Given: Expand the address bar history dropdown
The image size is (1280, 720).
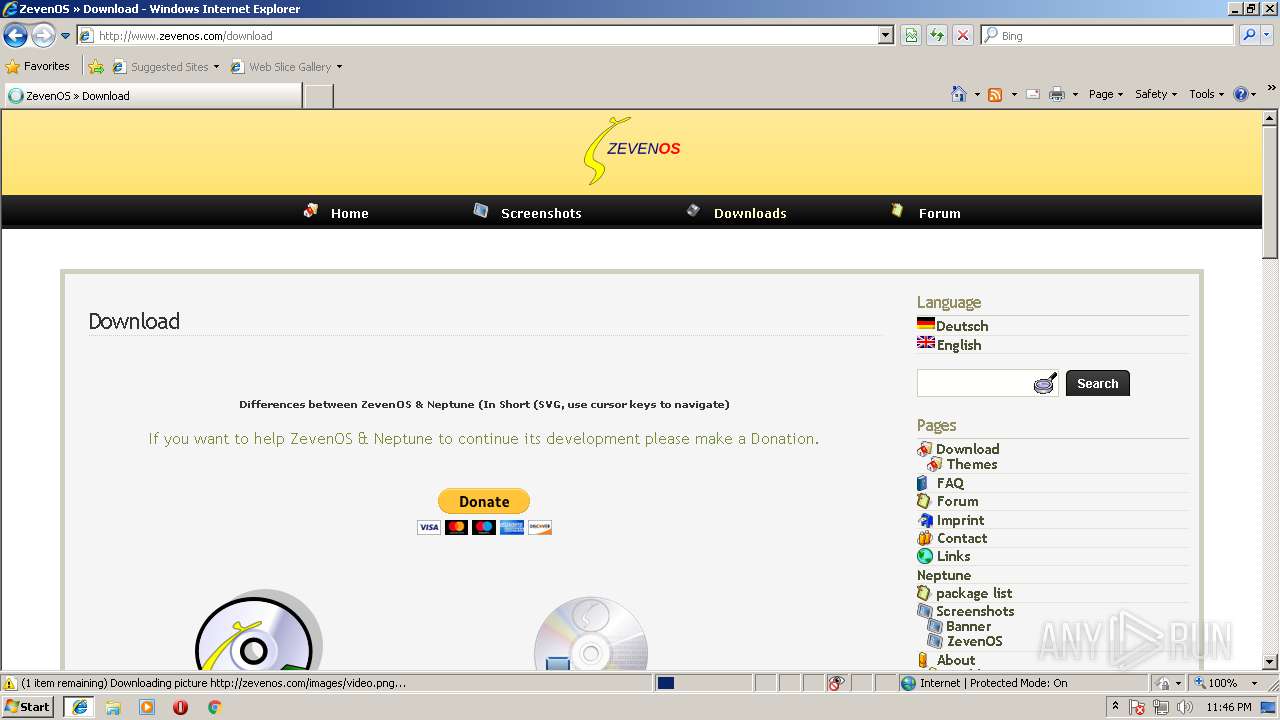Looking at the screenshot, I should coord(886,36).
